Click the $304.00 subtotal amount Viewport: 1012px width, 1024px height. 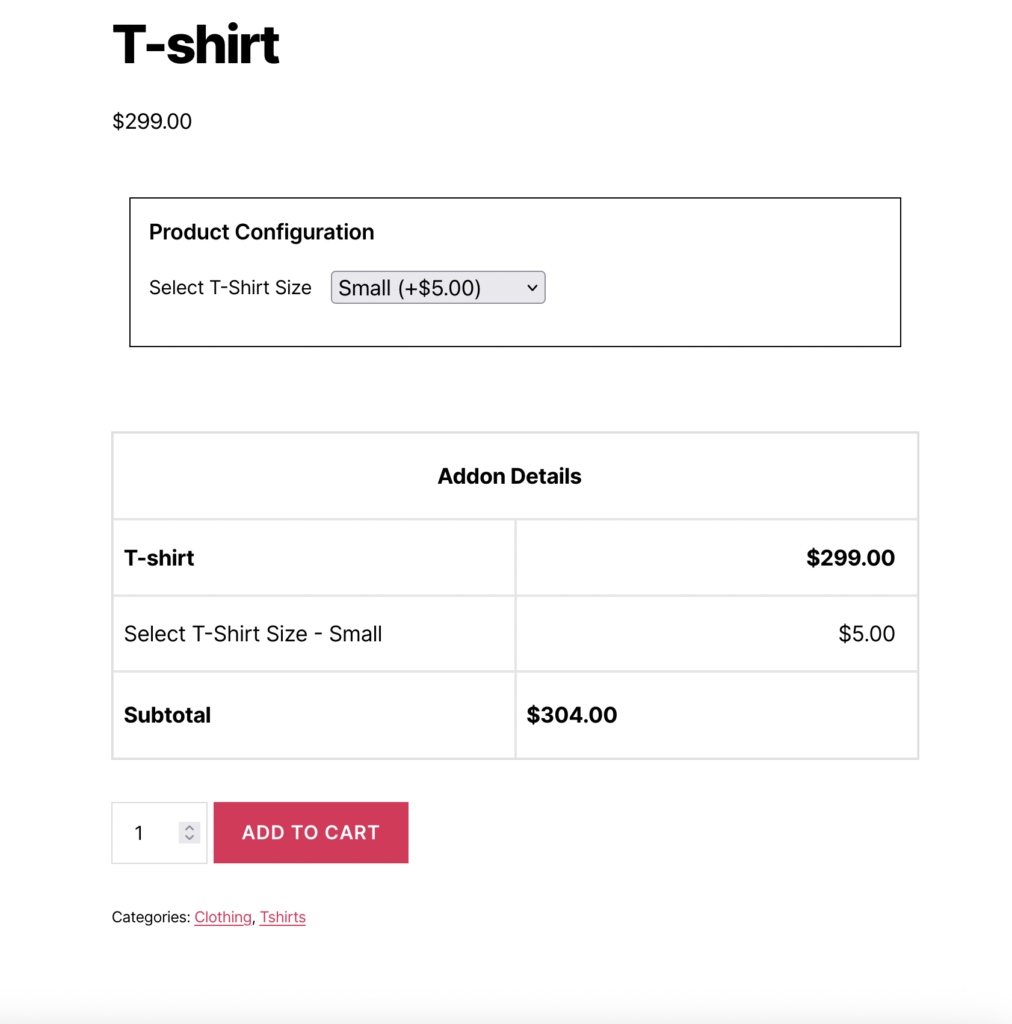(572, 715)
